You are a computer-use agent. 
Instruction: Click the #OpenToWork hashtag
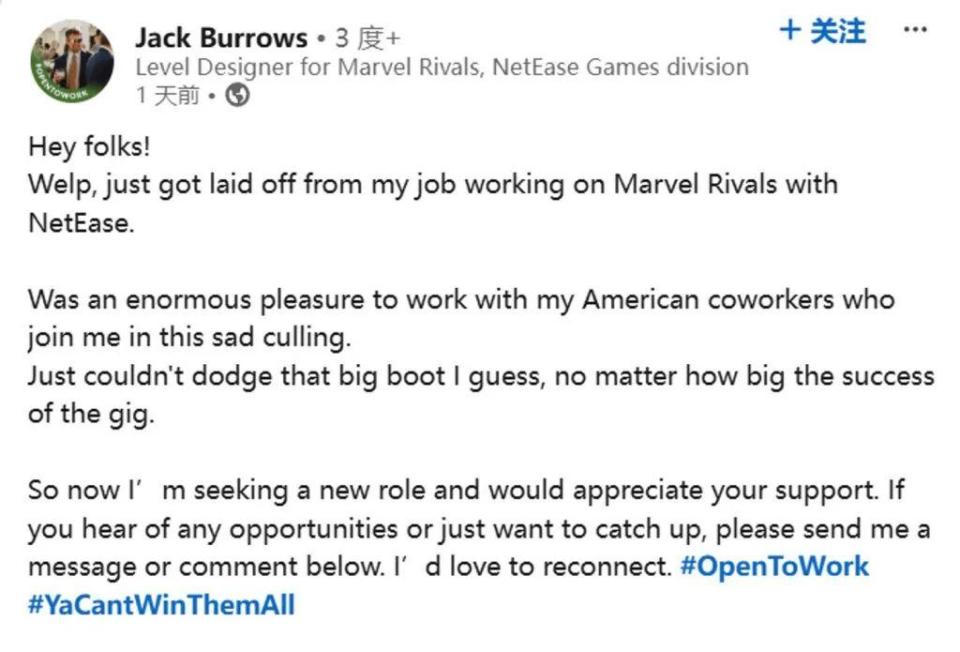pyautogui.click(x=774, y=566)
